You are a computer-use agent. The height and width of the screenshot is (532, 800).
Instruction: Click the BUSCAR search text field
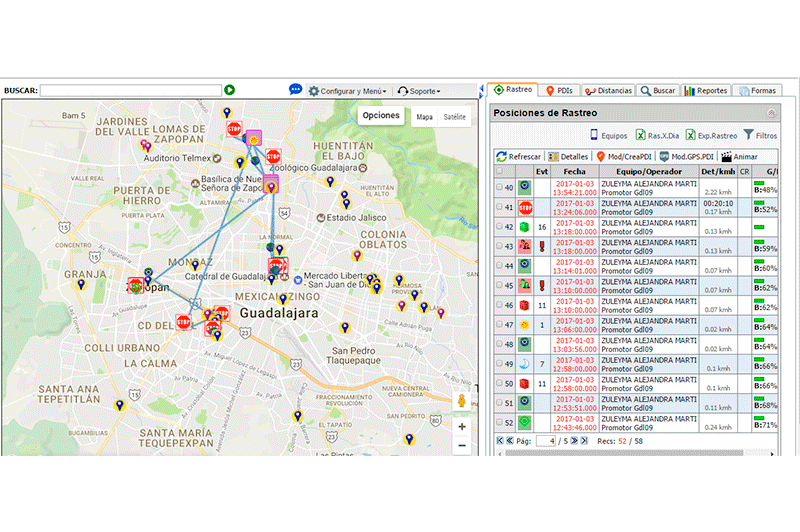pyautogui.click(x=130, y=90)
